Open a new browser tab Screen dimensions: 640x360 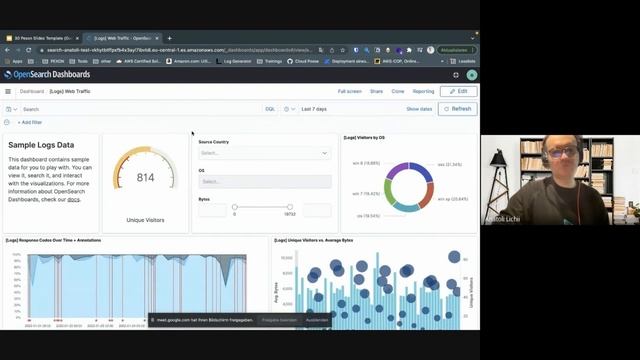(169, 38)
